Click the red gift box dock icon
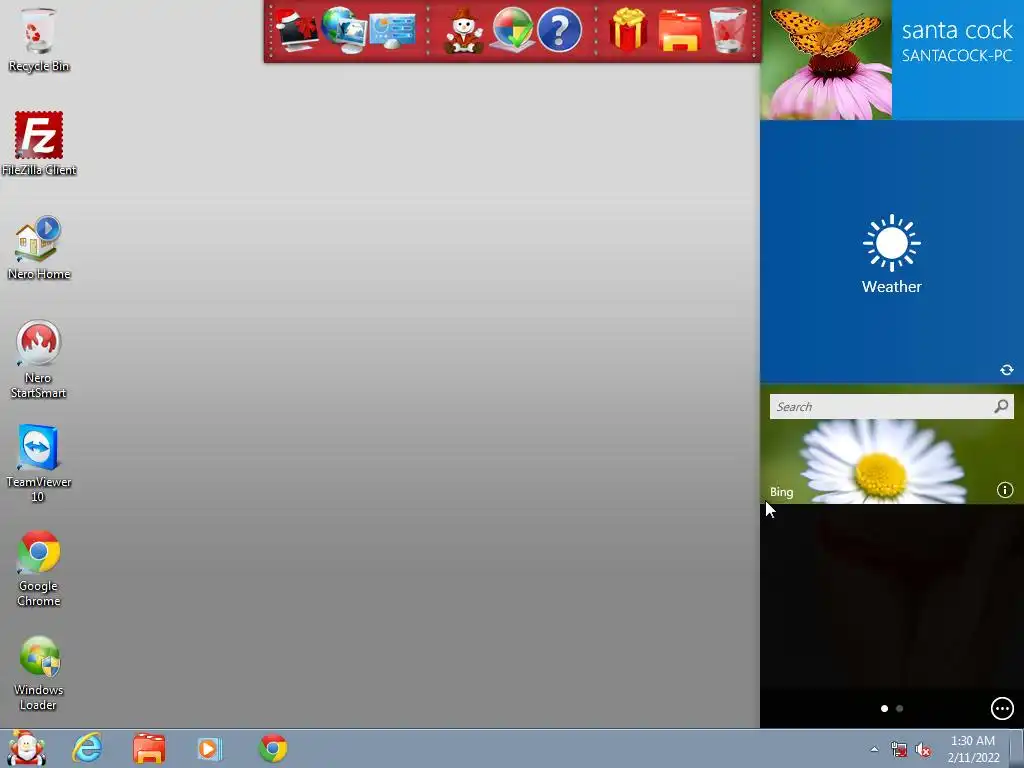Image resolution: width=1024 pixels, height=768 pixels. [x=628, y=30]
